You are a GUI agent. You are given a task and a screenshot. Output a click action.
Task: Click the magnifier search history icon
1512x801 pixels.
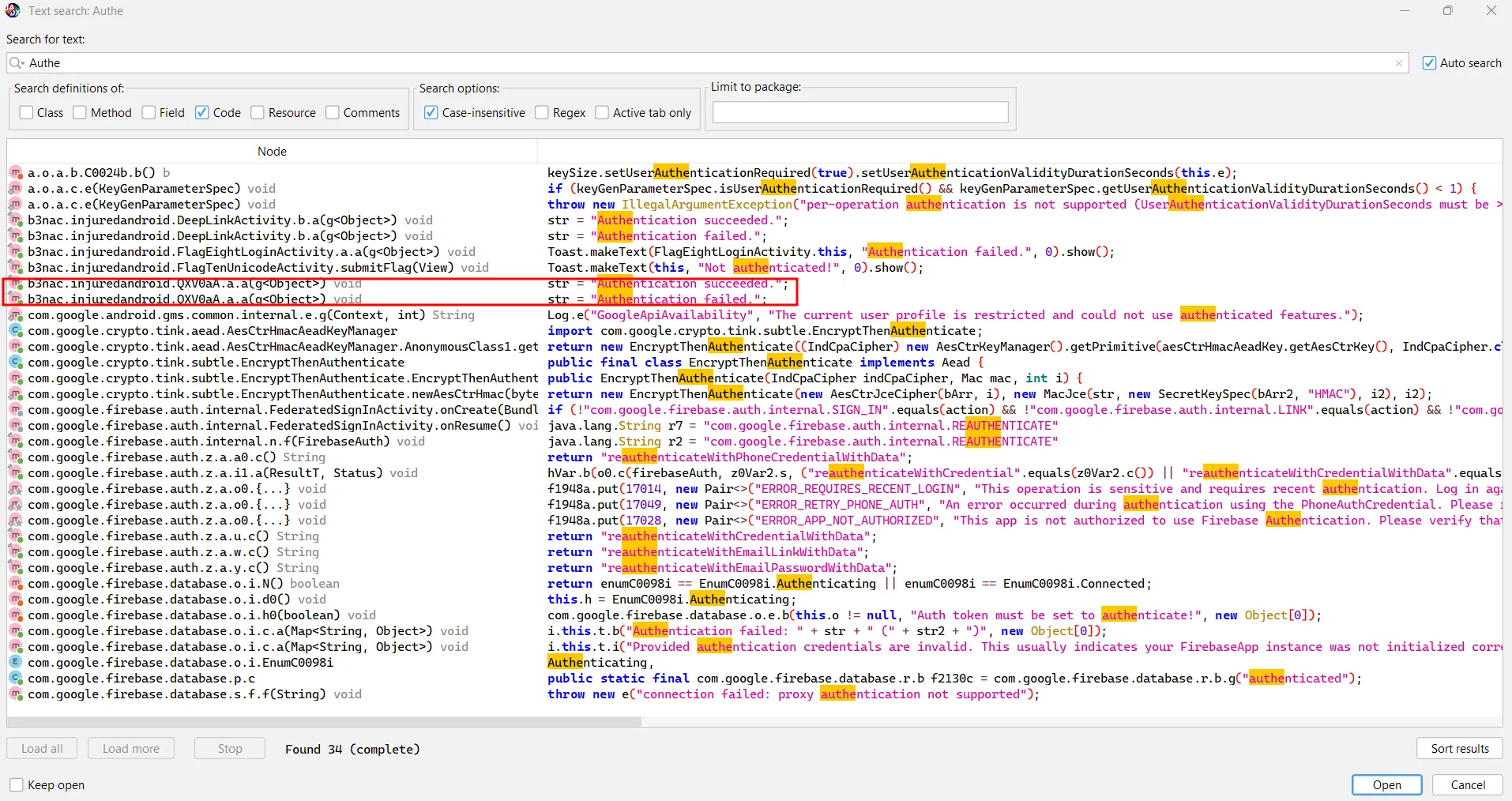[17, 63]
